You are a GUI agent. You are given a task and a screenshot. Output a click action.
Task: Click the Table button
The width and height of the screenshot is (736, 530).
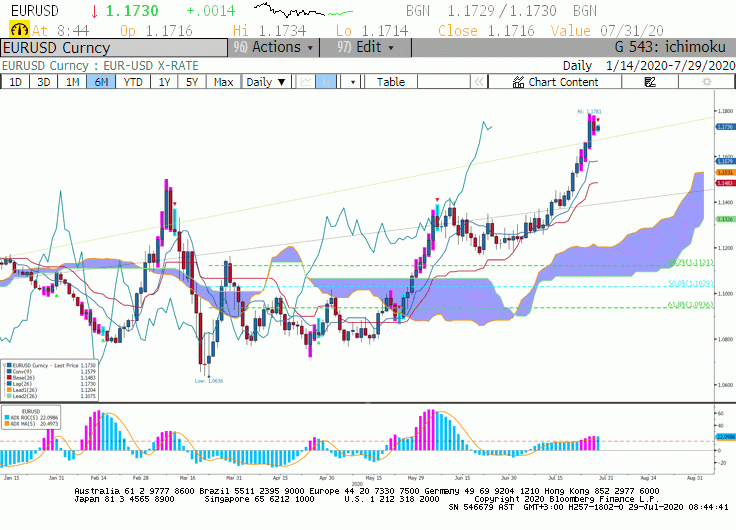coord(391,82)
